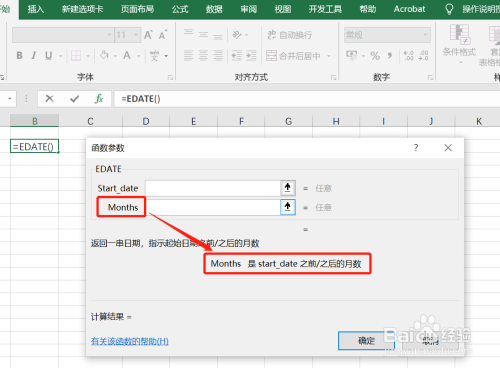The image size is (500, 368).
Task: Open the borders dropdown arrow
Action: pos(88,56)
